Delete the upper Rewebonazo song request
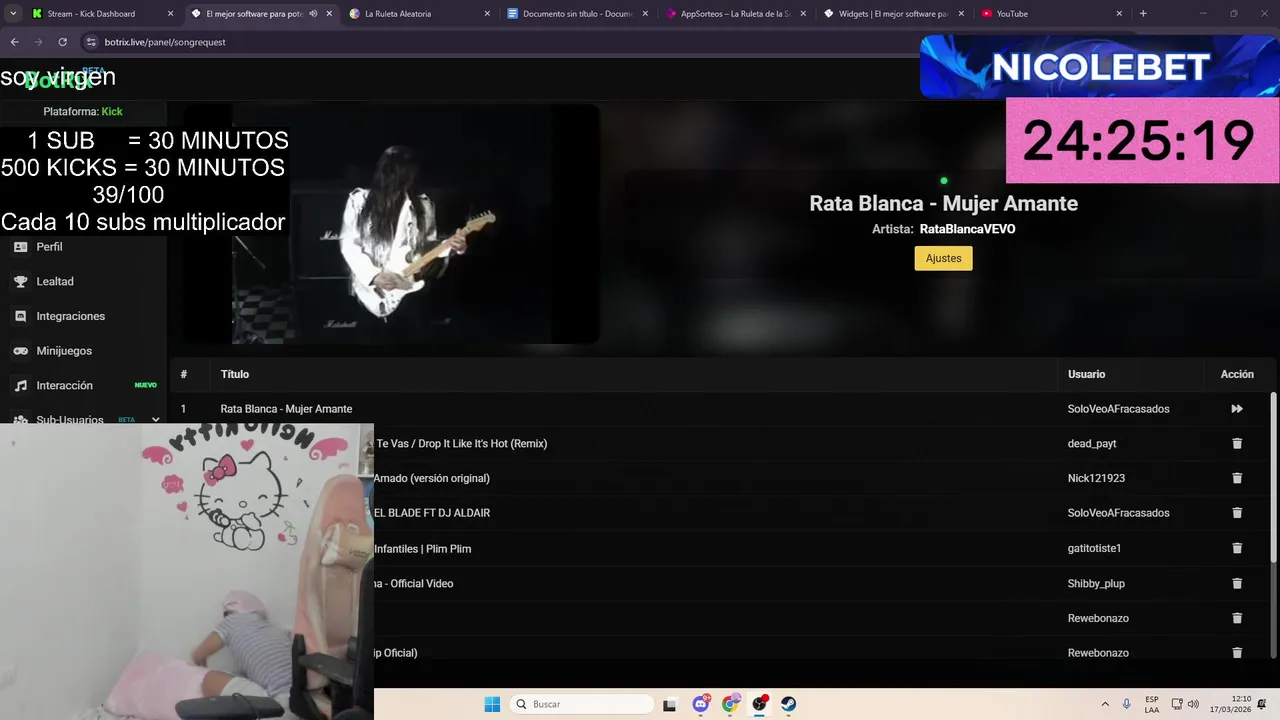This screenshot has height=720, width=1280. [x=1237, y=618]
